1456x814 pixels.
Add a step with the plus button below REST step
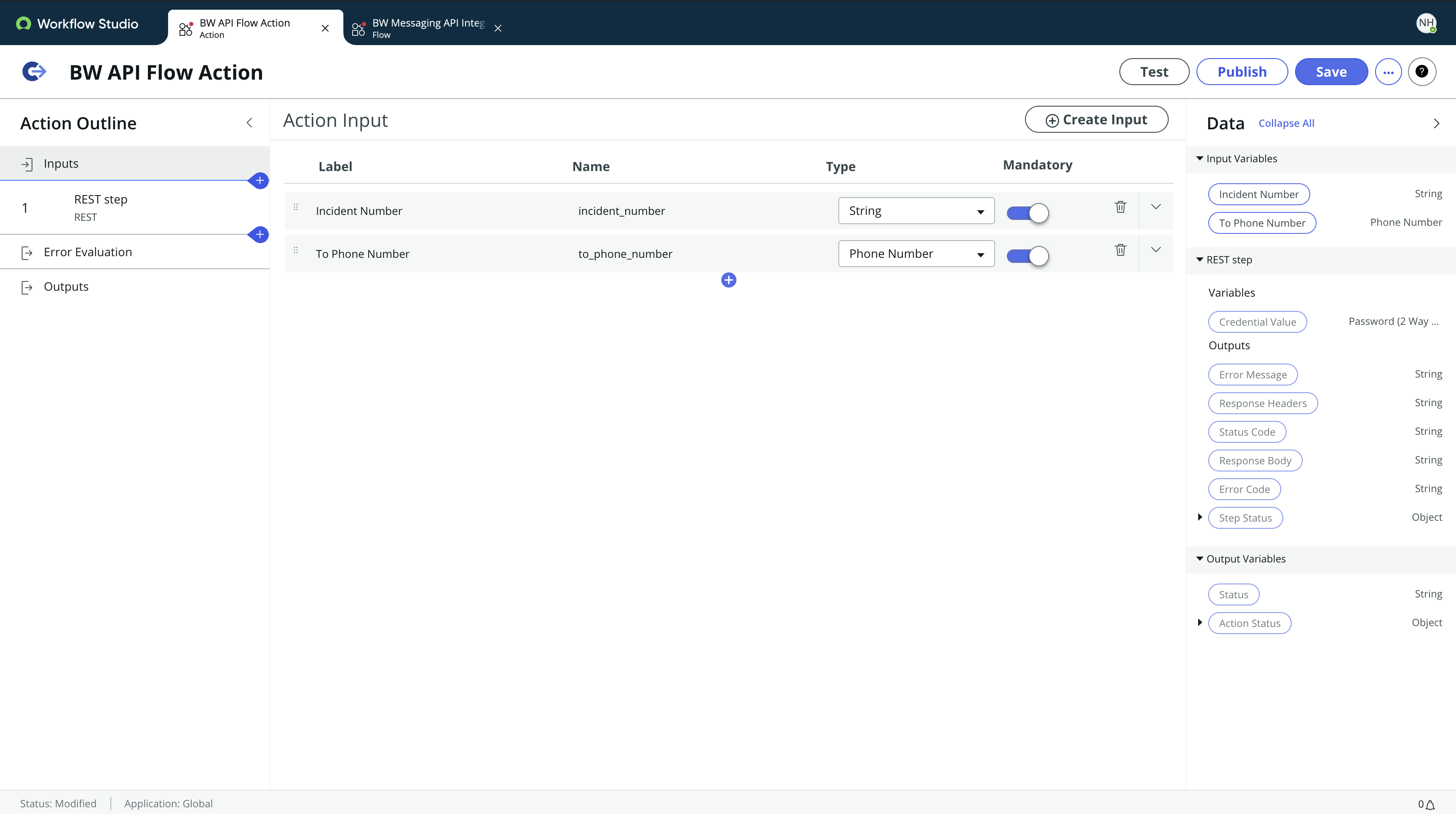pos(260,235)
